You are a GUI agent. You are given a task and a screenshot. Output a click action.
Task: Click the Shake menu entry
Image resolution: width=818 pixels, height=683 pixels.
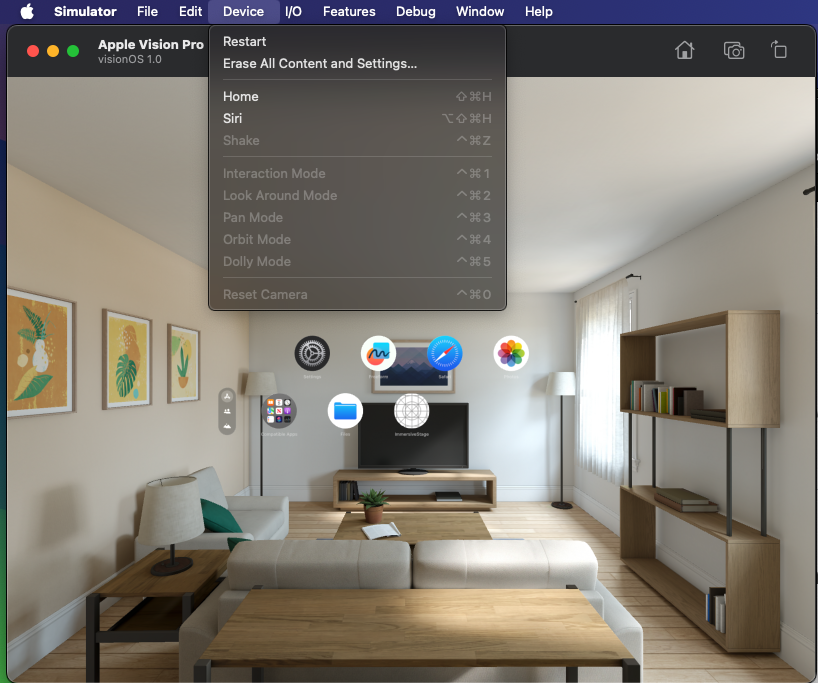pyautogui.click(x=357, y=140)
